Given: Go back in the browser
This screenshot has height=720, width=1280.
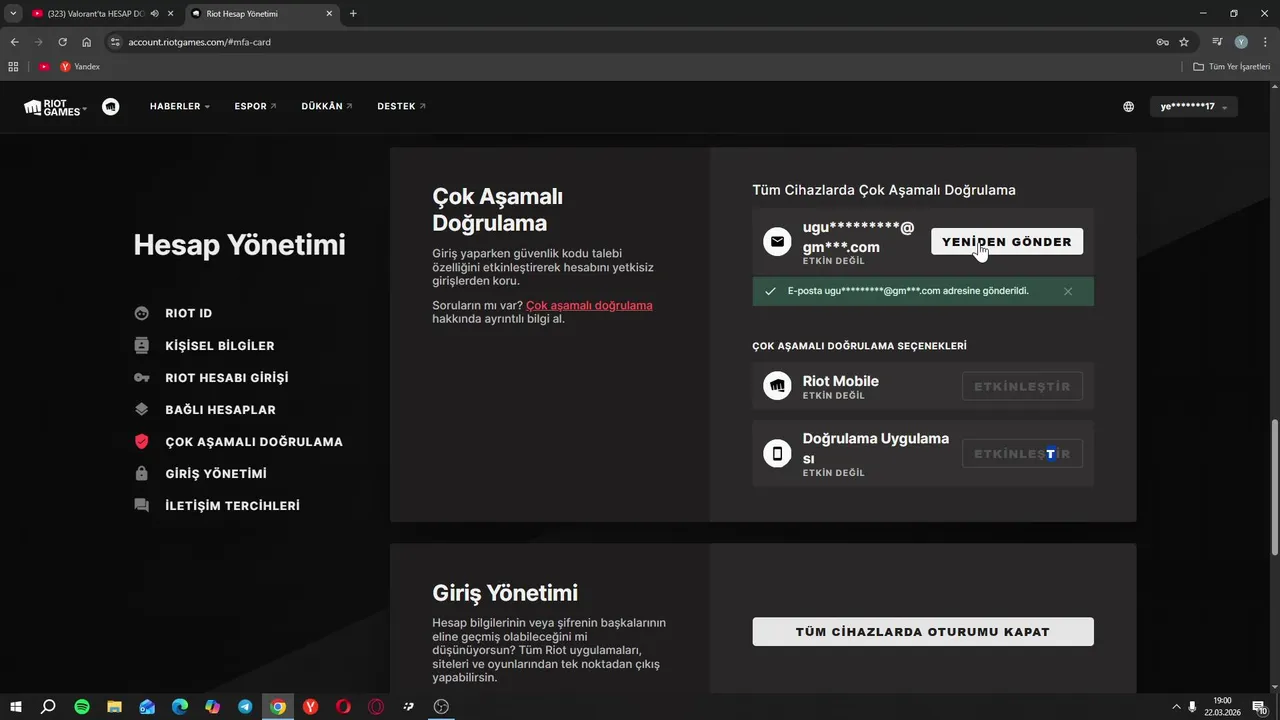Looking at the screenshot, I should pyautogui.click(x=14, y=42).
